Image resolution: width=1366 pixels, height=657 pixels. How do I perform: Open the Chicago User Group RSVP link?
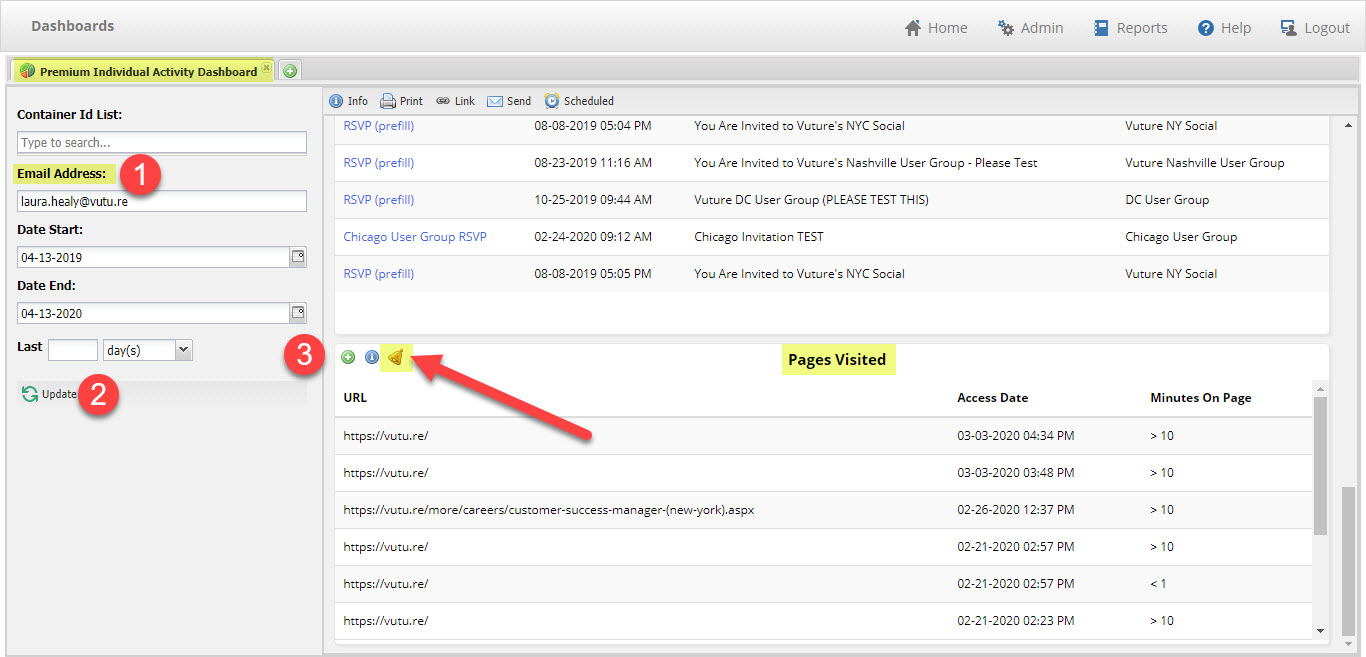point(415,237)
